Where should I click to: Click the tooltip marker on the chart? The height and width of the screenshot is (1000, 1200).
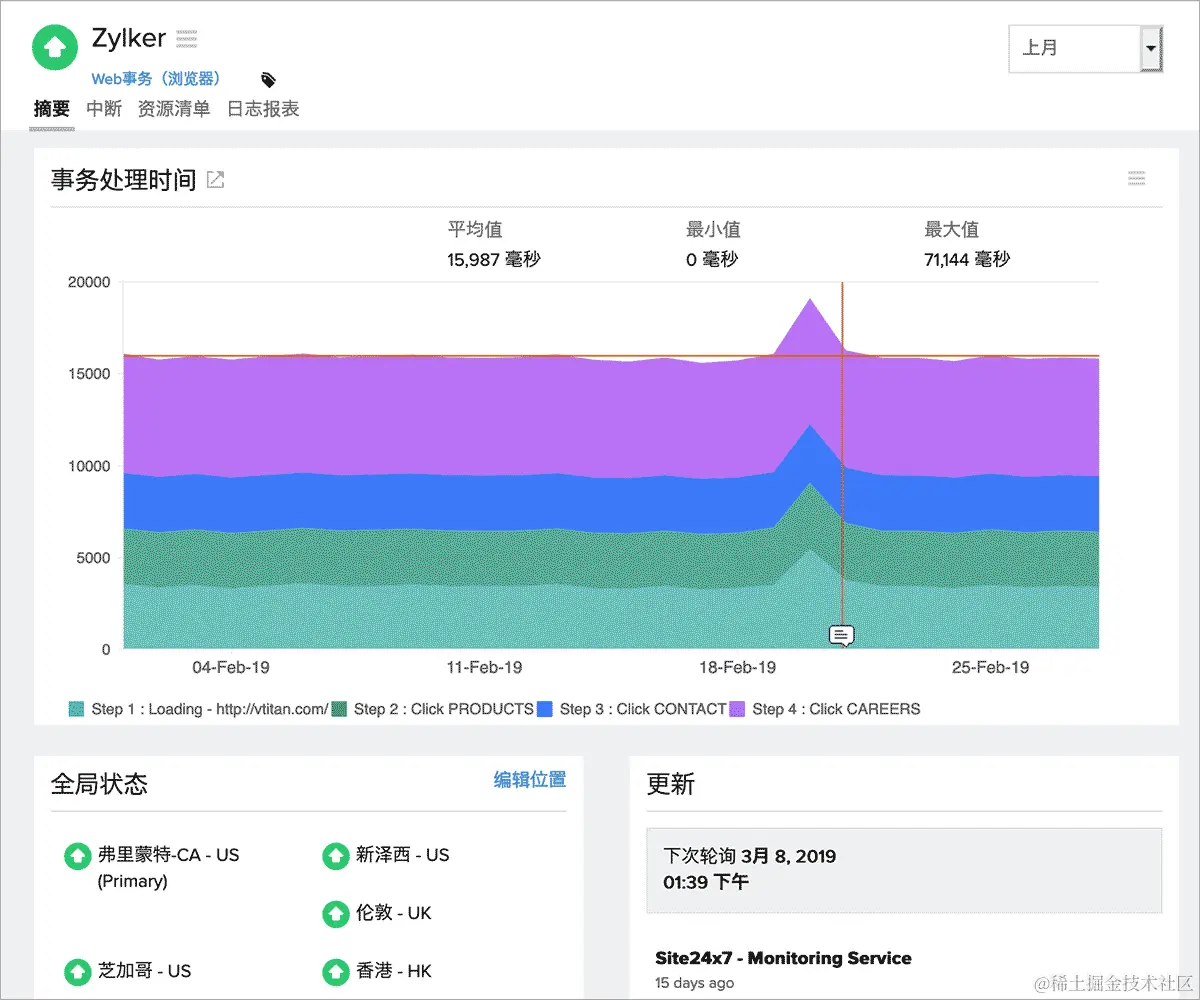coord(841,635)
